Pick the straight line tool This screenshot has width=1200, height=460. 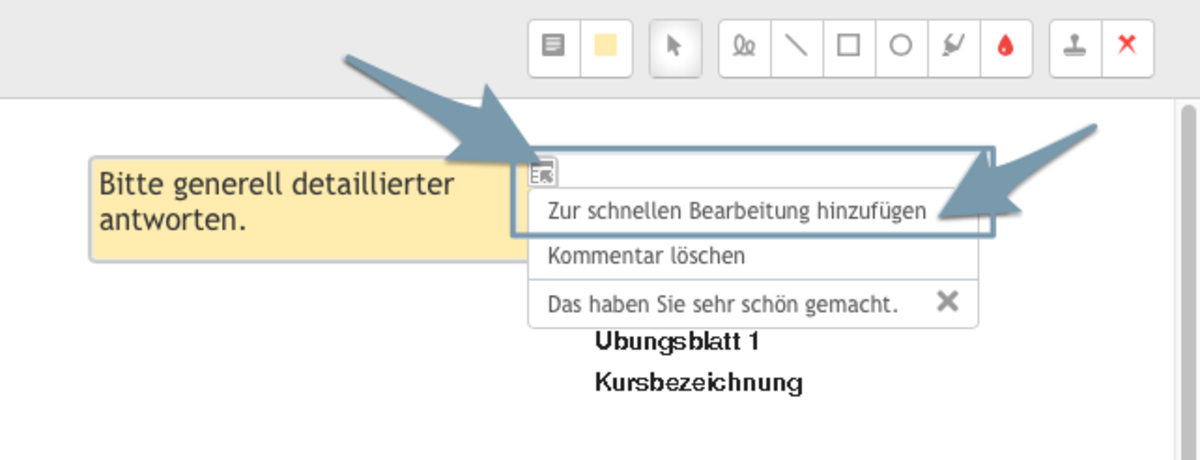[797, 46]
